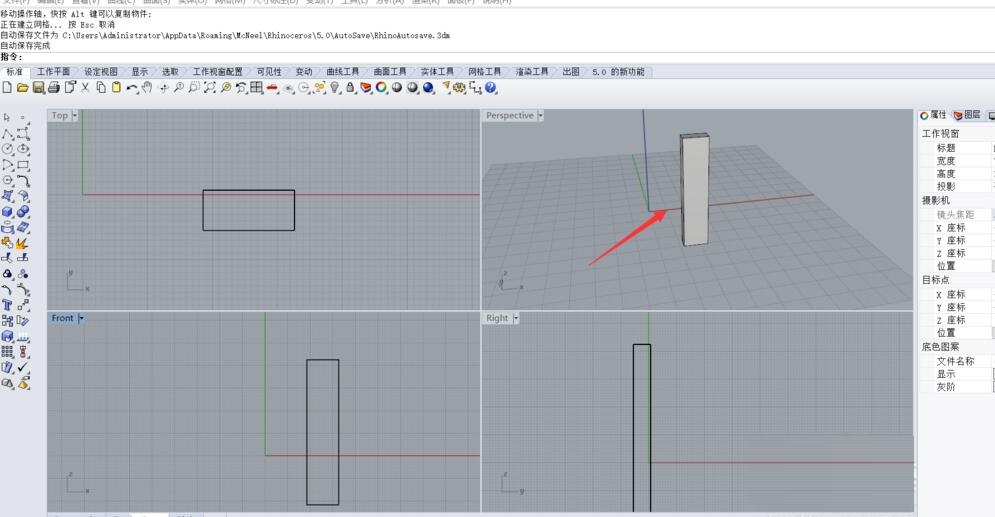Image resolution: width=995 pixels, height=517 pixels.
Task: Select the Box solid creation tool
Action: point(7,212)
